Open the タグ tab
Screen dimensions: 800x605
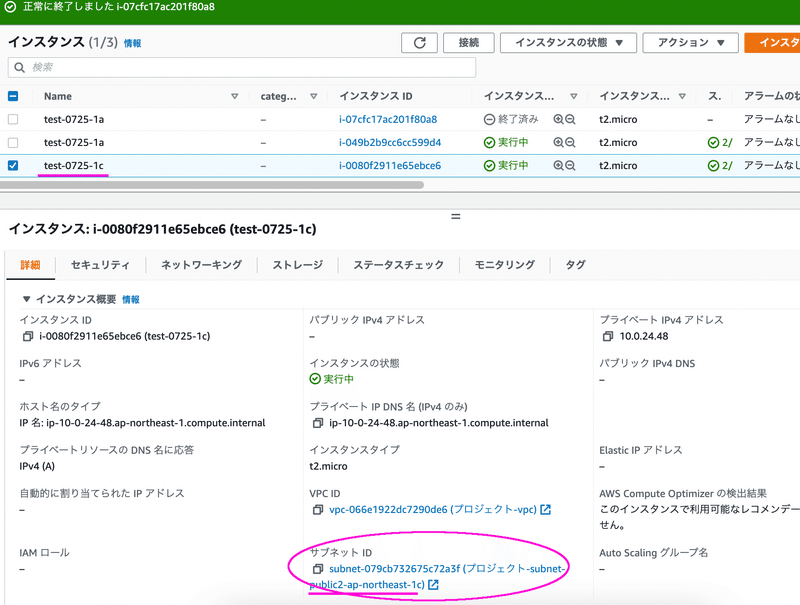(x=576, y=265)
